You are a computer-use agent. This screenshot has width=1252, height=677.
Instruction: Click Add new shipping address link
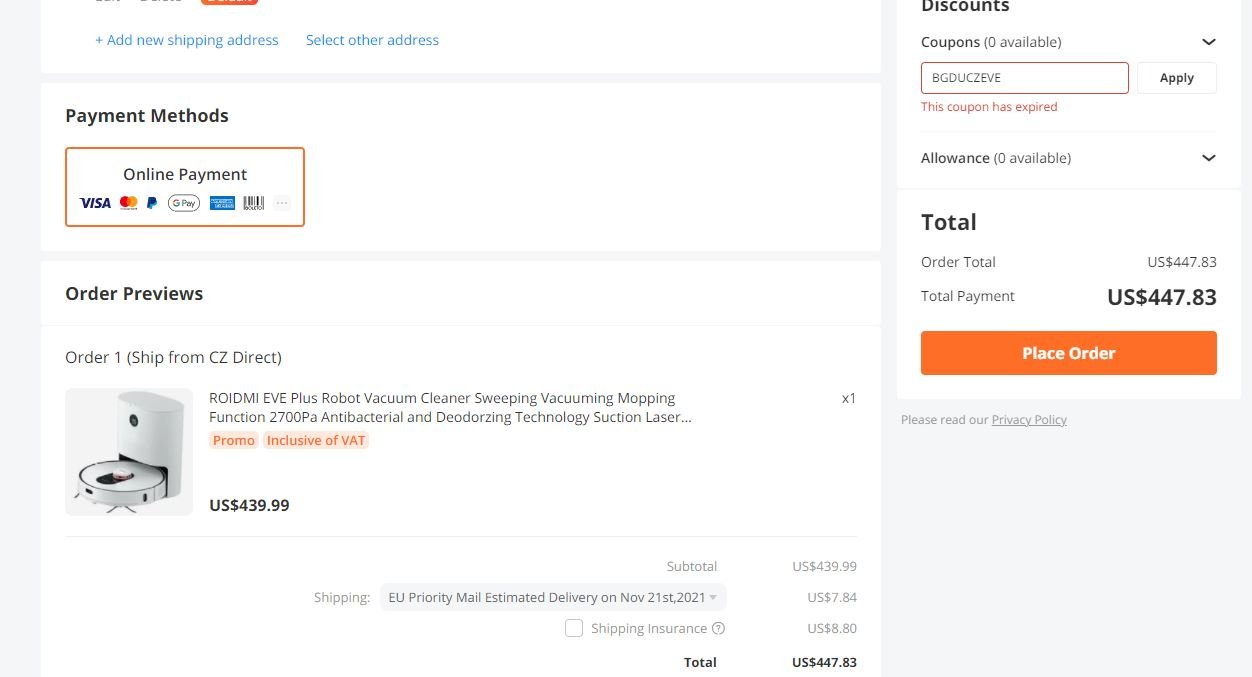tap(187, 40)
